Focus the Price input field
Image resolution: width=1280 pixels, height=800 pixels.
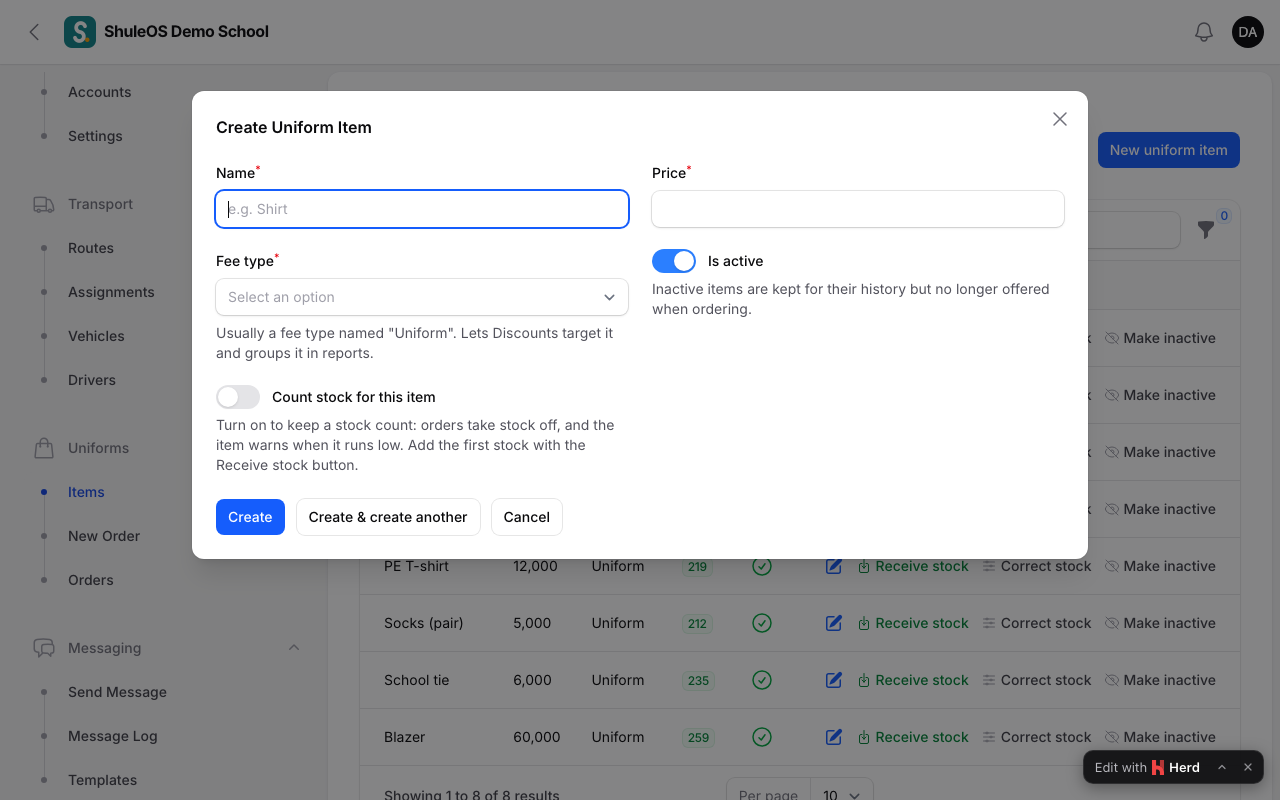858,209
